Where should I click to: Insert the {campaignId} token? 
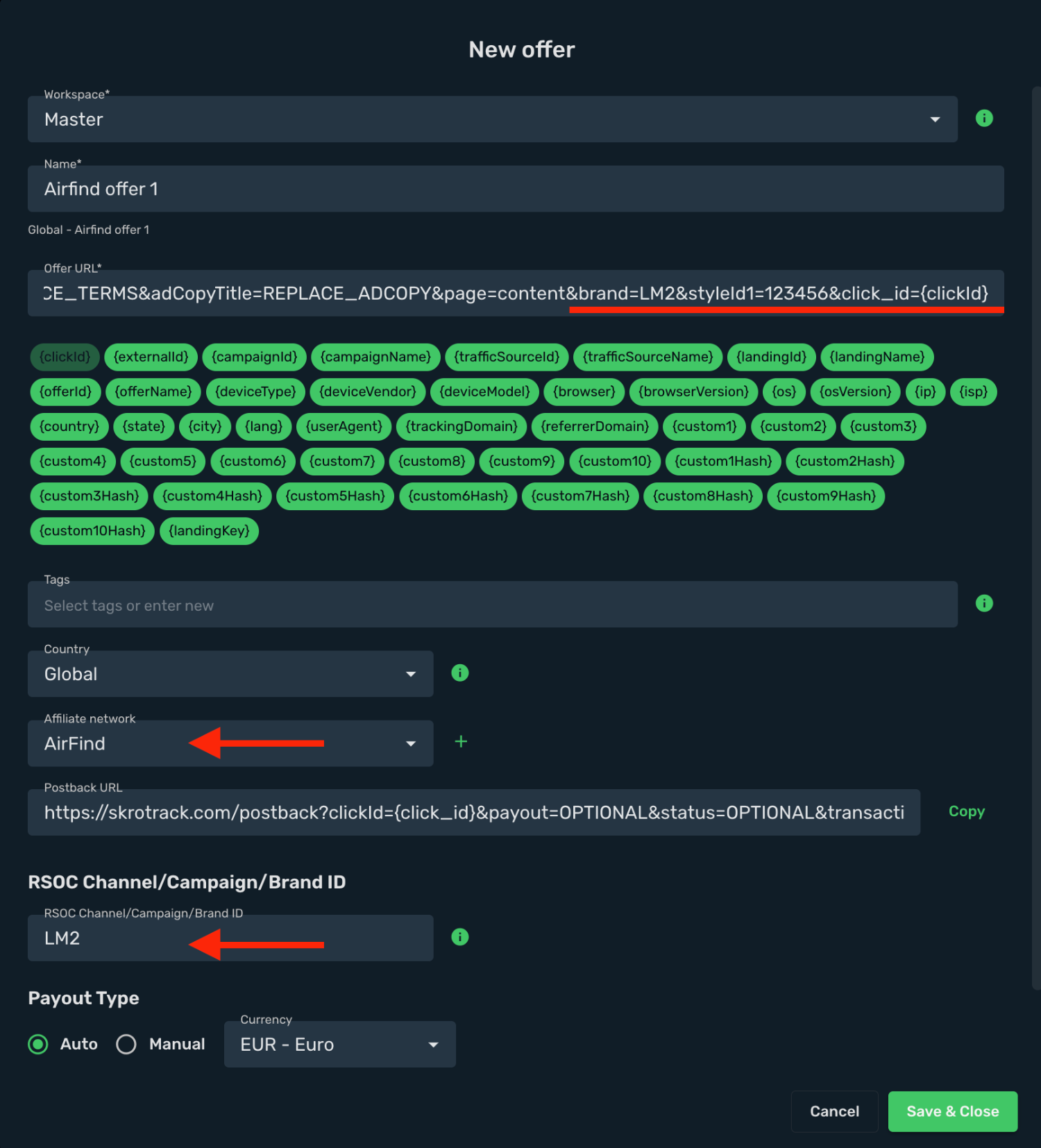coord(255,357)
